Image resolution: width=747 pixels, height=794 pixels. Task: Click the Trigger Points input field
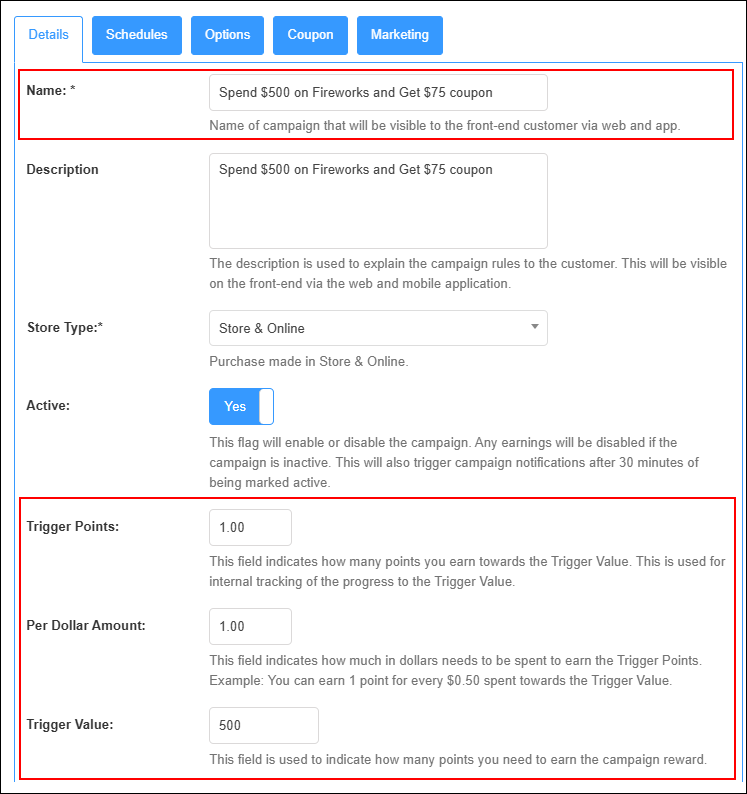pyautogui.click(x=251, y=527)
